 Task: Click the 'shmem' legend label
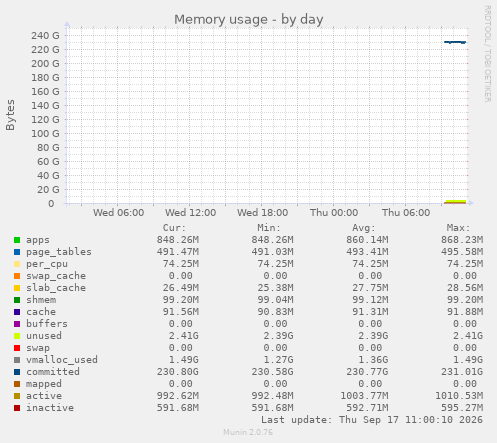[41, 300]
